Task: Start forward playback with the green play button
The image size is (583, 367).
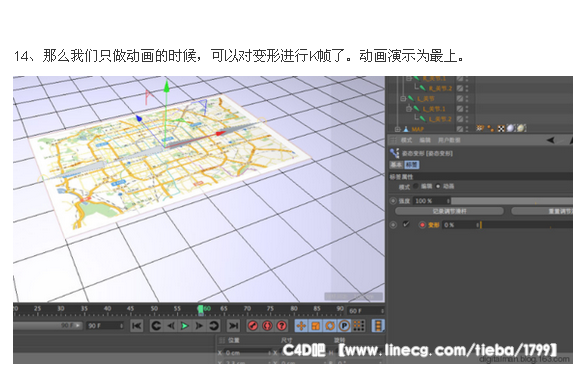Action: click(184, 326)
